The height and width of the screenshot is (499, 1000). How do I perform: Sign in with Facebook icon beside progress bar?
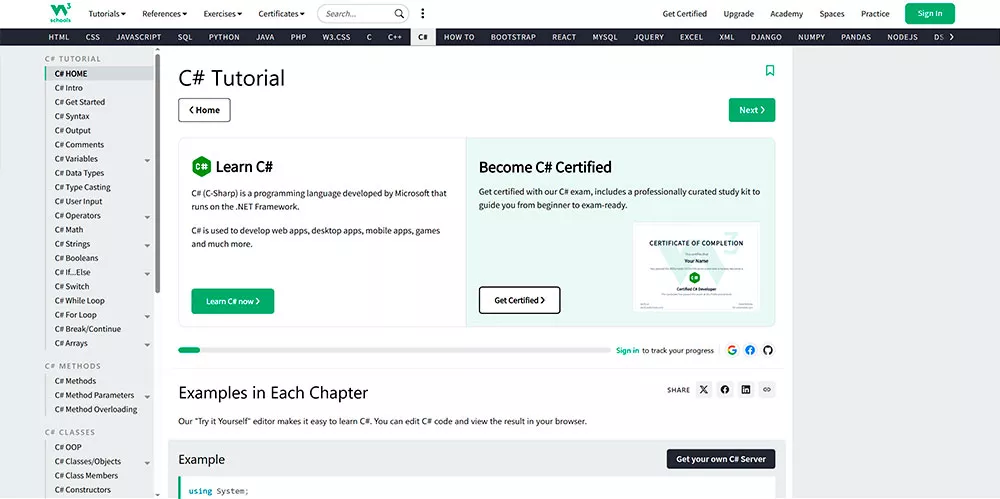pos(750,350)
